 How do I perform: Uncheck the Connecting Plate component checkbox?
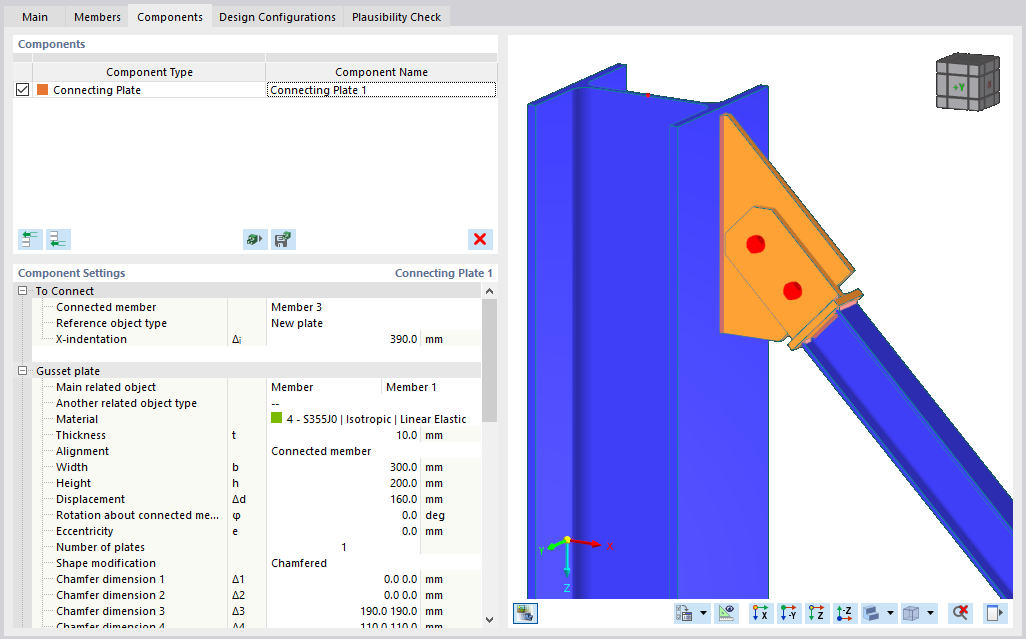pyautogui.click(x=22, y=90)
